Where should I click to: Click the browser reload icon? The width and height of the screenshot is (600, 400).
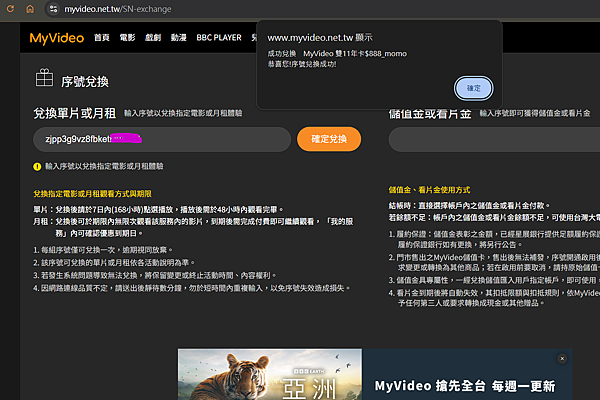coord(10,8)
